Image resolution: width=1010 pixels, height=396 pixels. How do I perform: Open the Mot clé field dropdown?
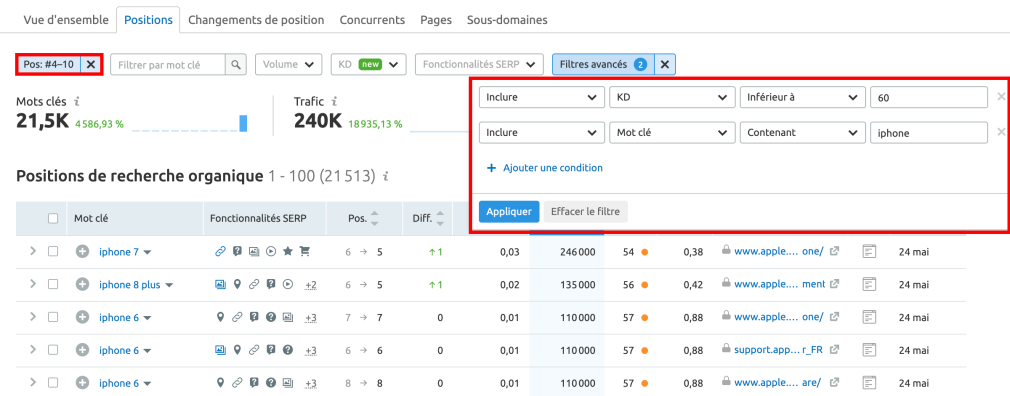(672, 133)
